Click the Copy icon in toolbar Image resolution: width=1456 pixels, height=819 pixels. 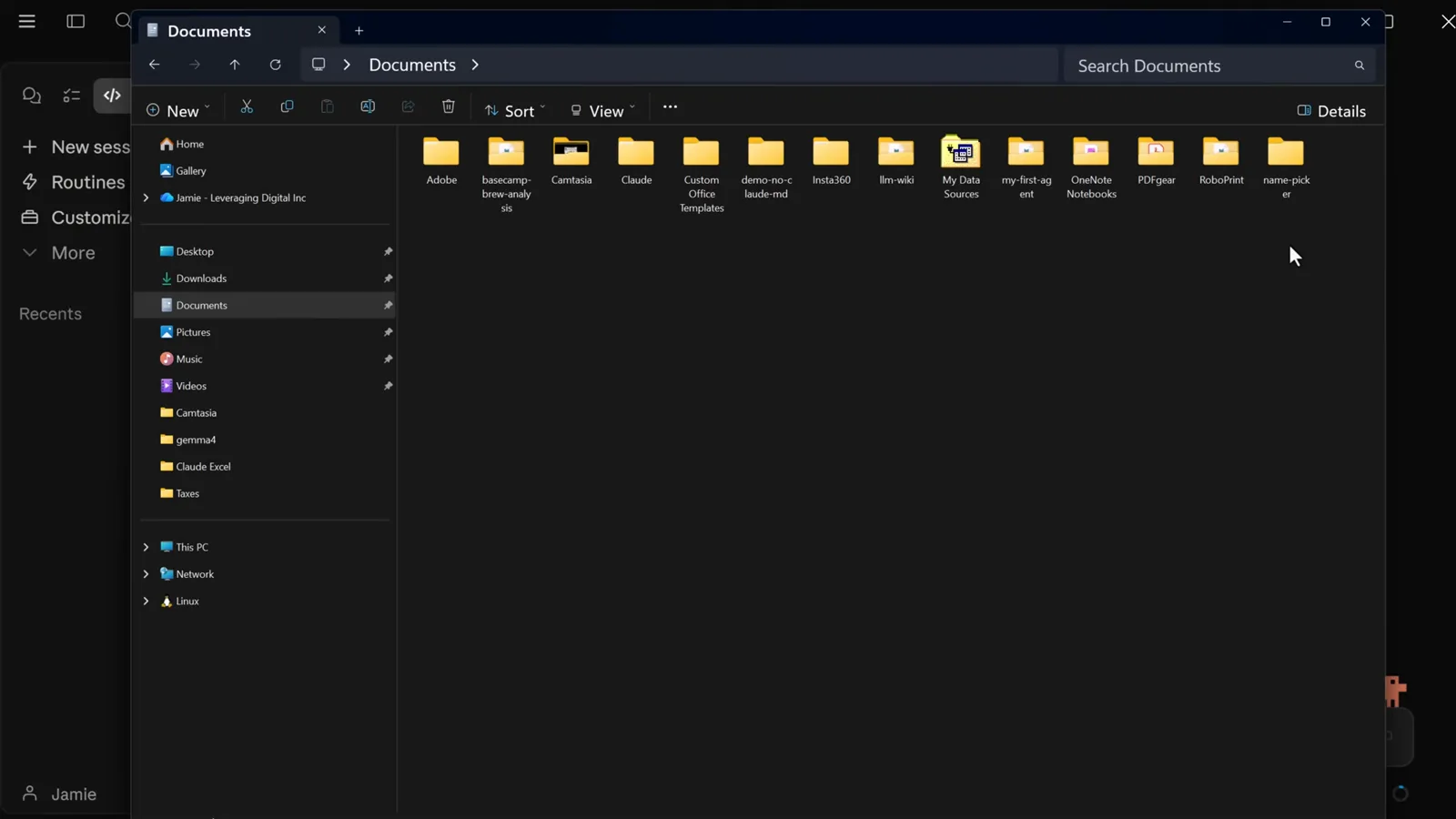tap(287, 106)
